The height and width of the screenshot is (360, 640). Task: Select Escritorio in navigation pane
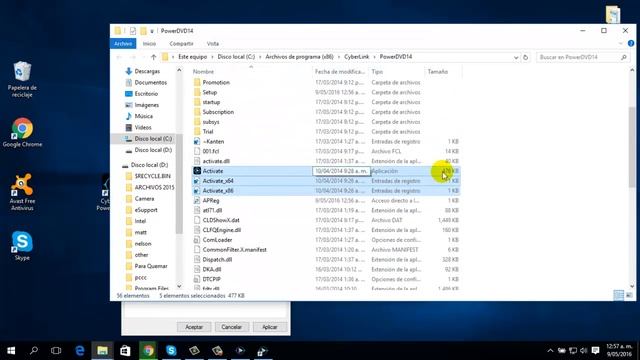146,93
